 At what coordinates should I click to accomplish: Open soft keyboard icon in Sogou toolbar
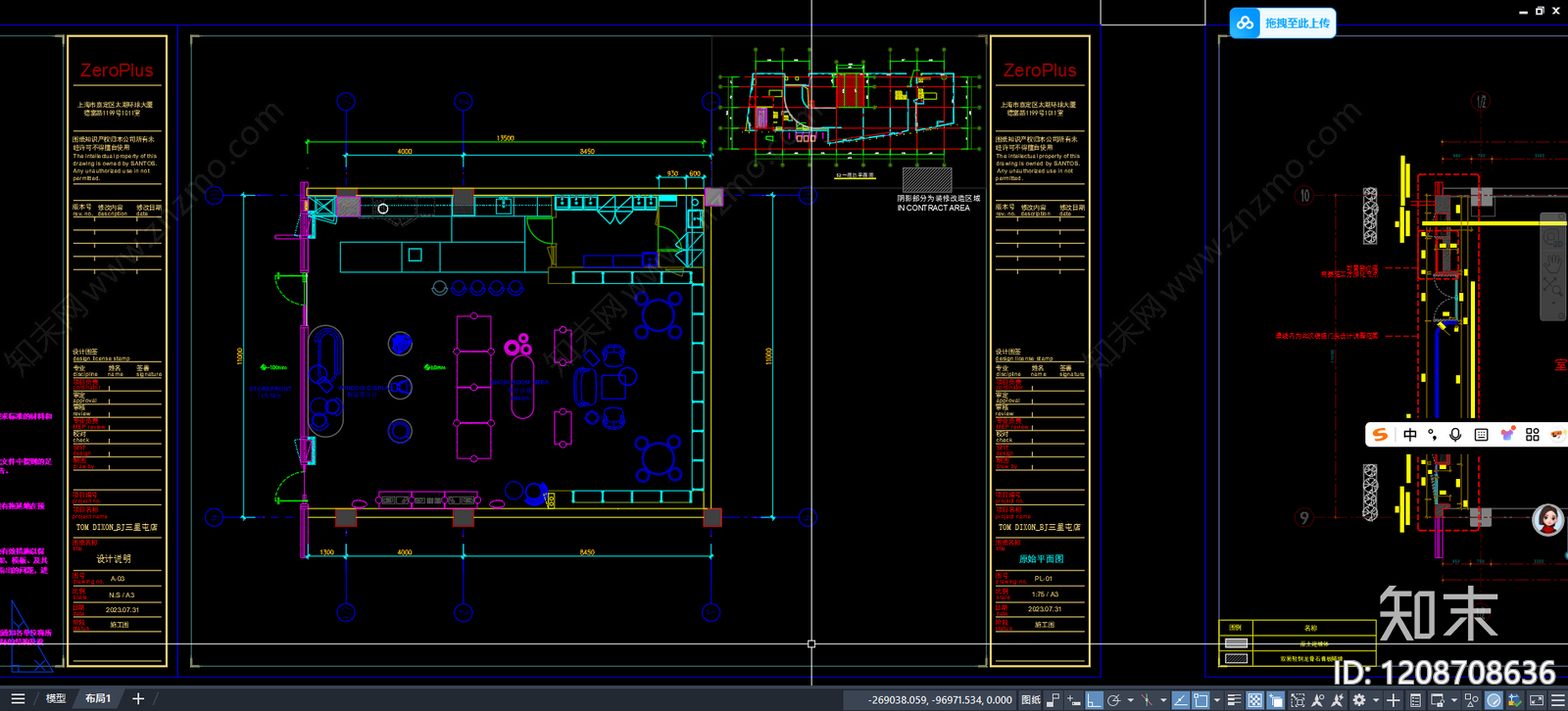(1481, 434)
